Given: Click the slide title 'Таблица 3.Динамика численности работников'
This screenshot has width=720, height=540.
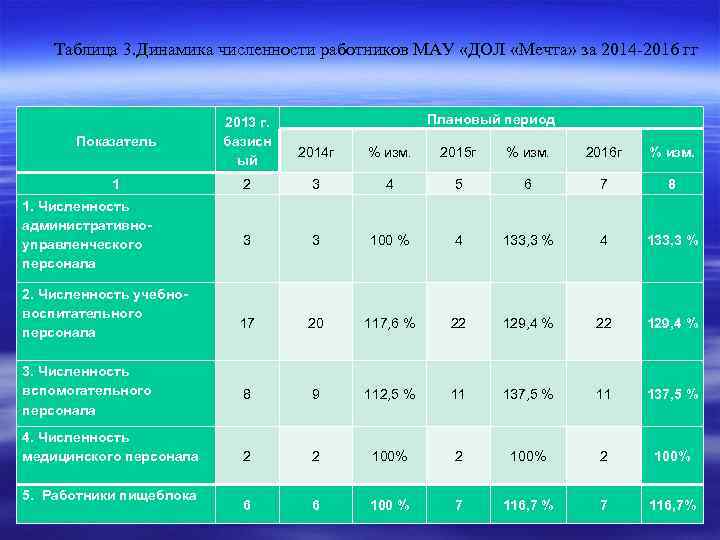Looking at the screenshot, I should coord(376,49).
